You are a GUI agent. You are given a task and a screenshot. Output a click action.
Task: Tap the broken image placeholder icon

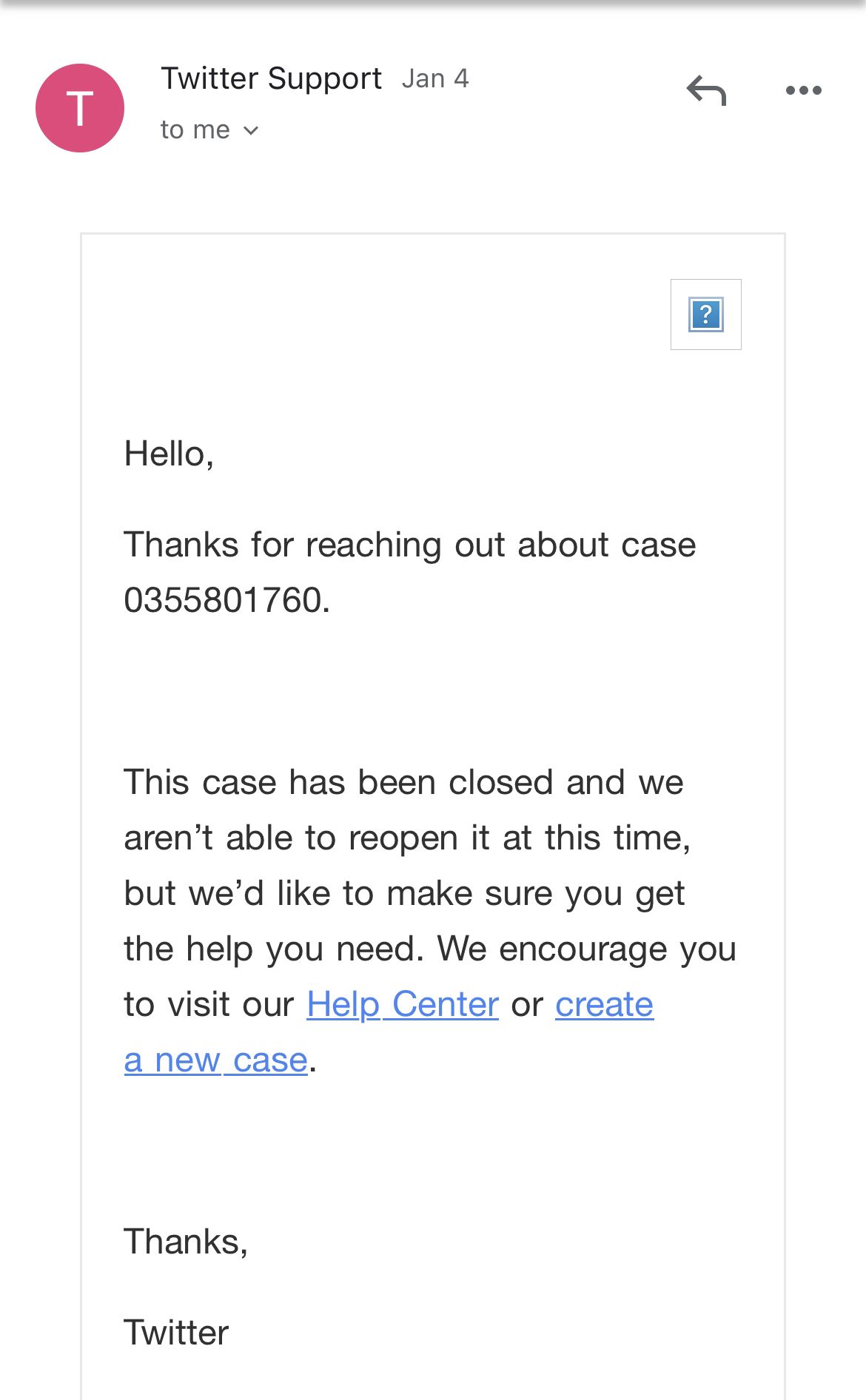tap(705, 314)
